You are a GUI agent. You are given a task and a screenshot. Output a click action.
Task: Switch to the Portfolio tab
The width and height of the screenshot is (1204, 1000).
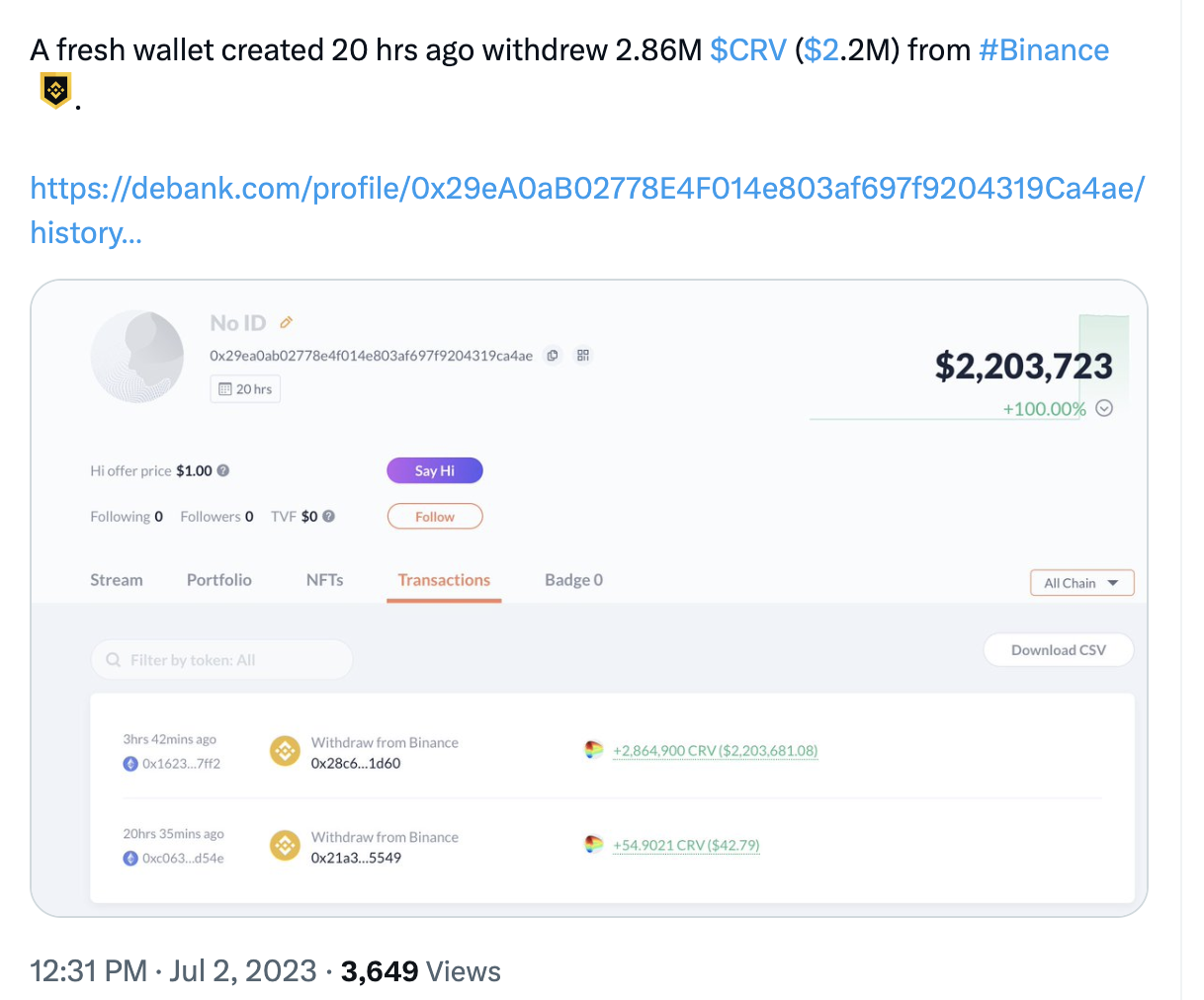coord(219,580)
